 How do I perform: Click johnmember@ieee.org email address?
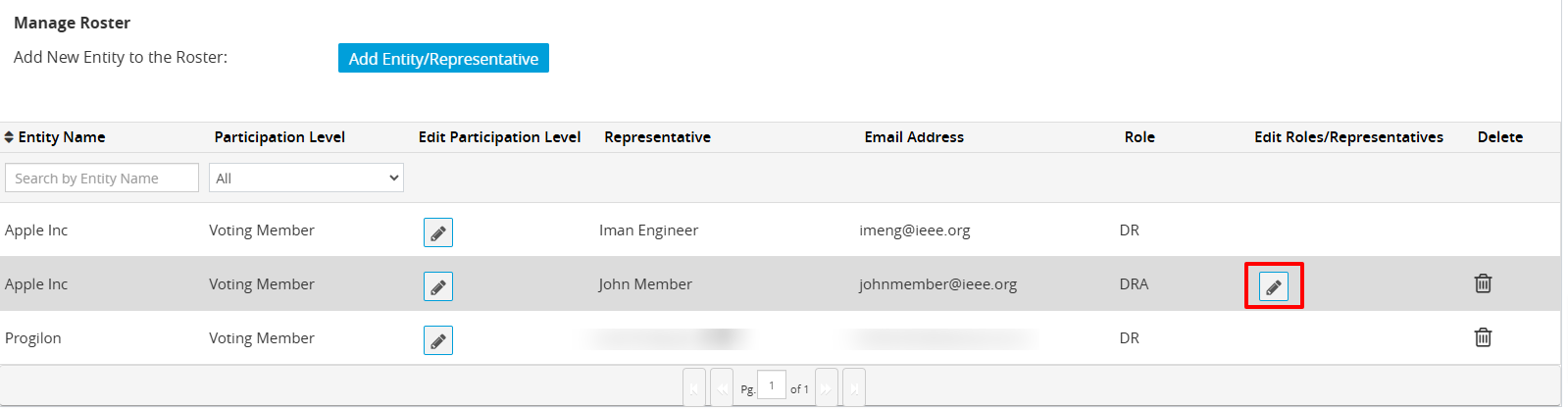tap(937, 283)
